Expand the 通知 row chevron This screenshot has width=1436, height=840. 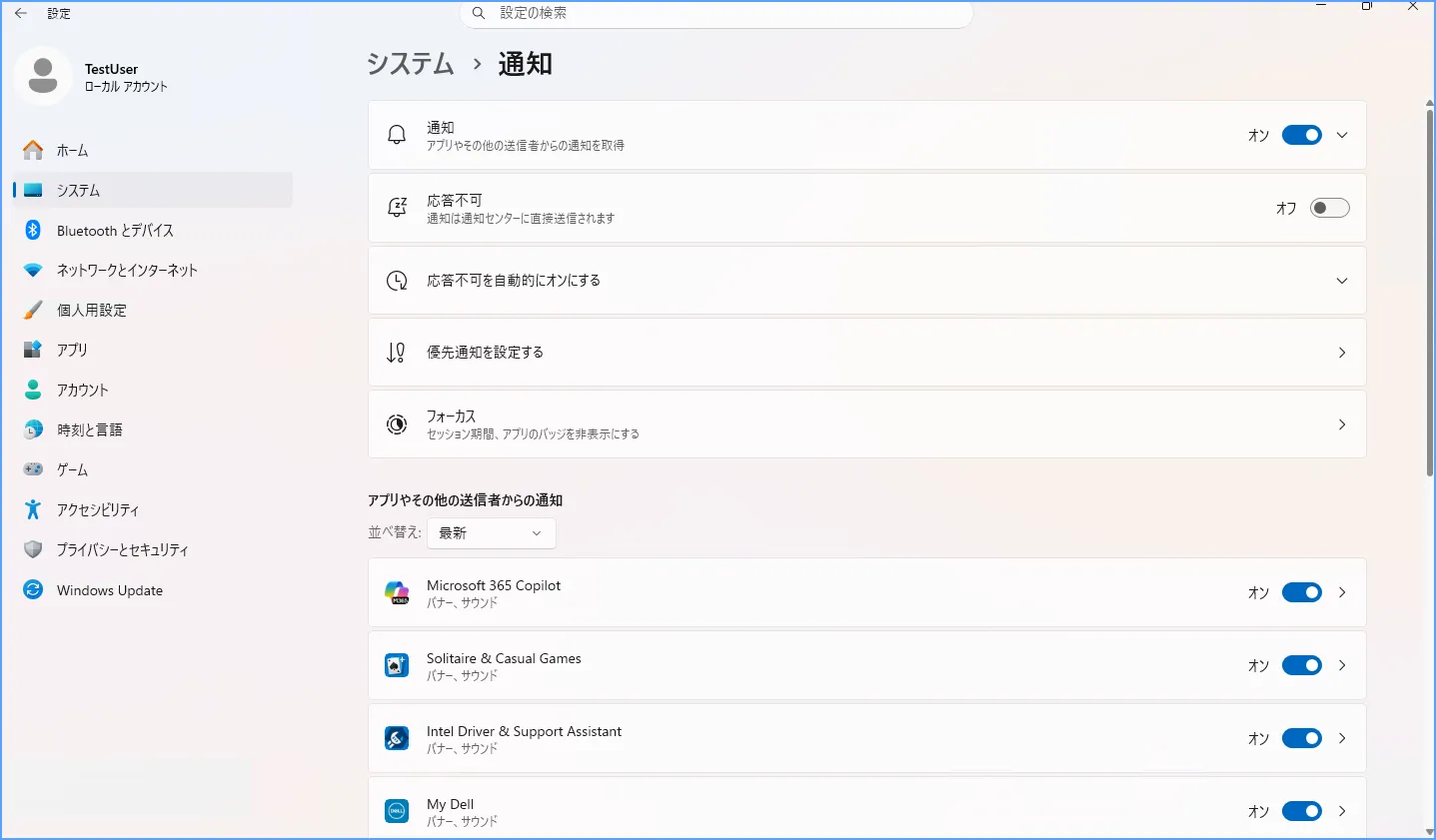tap(1342, 135)
